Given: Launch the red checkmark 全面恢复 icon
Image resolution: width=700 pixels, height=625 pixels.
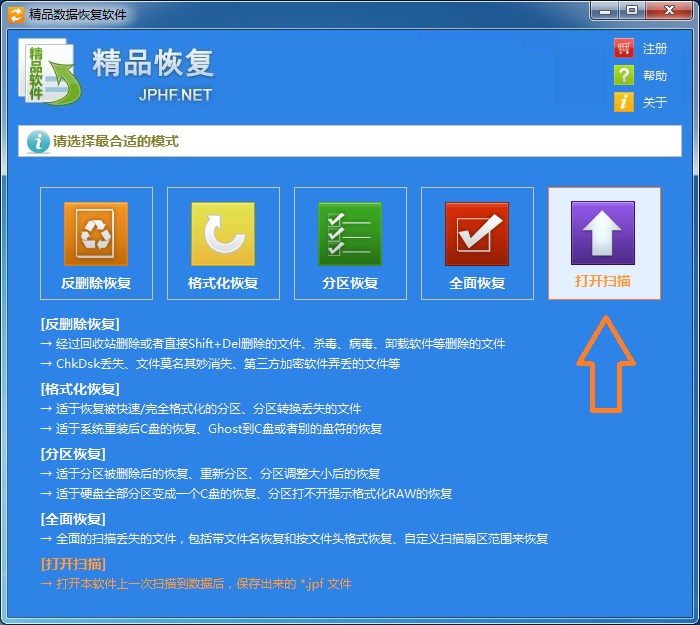Looking at the screenshot, I should pos(477,234).
